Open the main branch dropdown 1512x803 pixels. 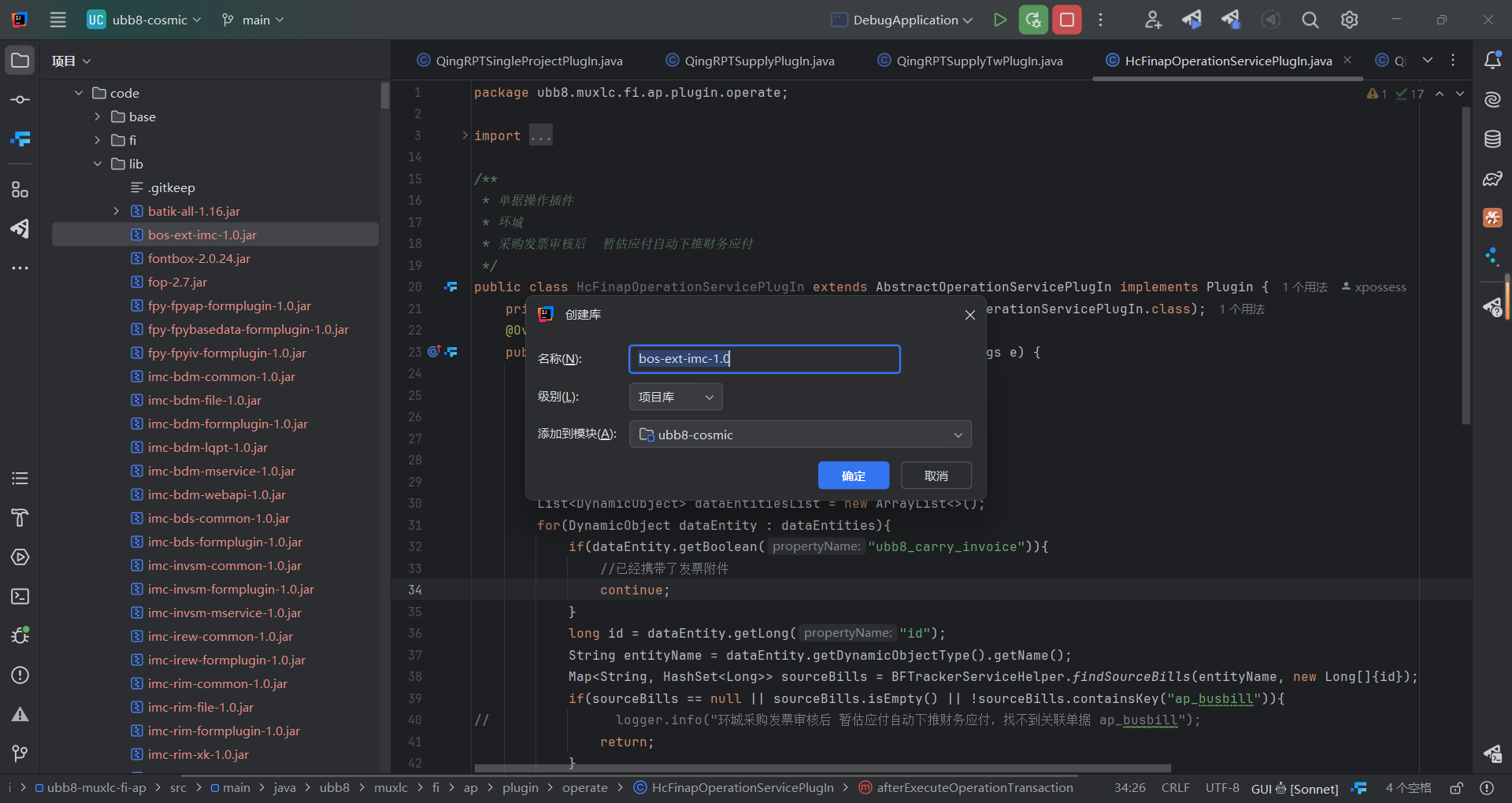(x=253, y=20)
